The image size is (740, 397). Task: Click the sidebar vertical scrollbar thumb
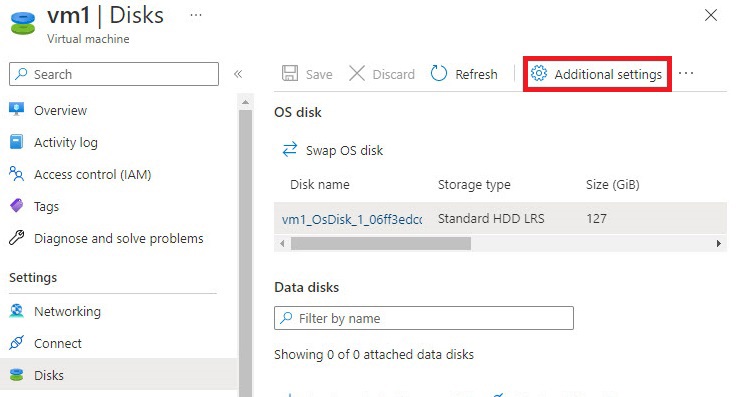tap(245, 253)
